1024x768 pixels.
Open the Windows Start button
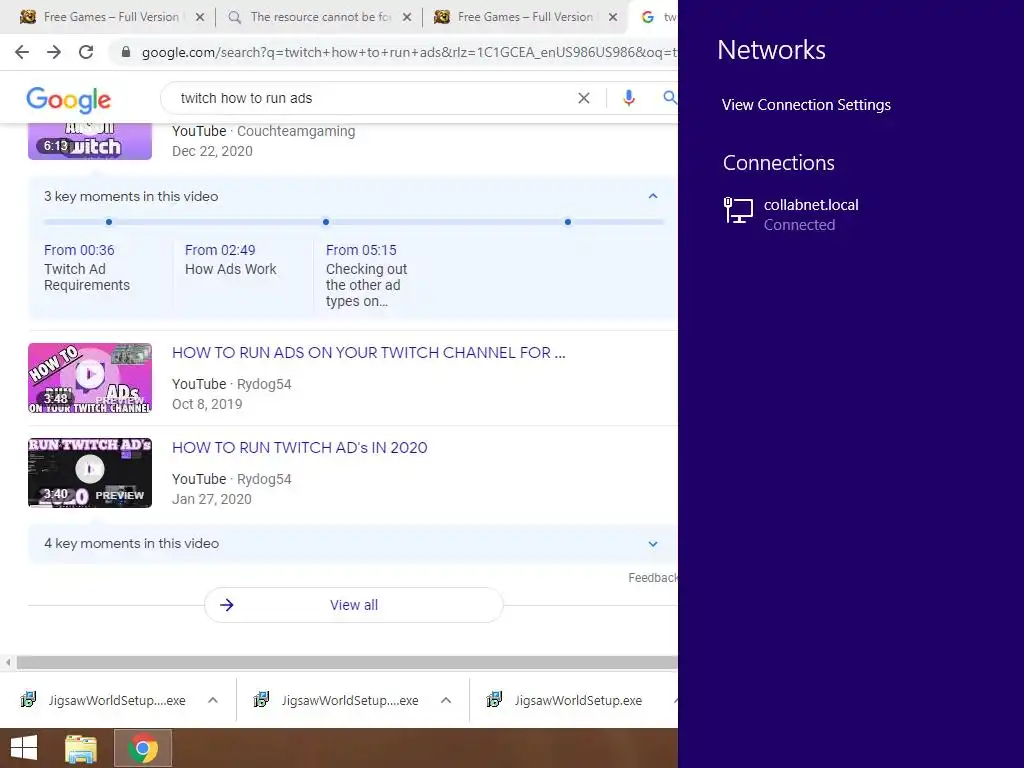pos(24,748)
